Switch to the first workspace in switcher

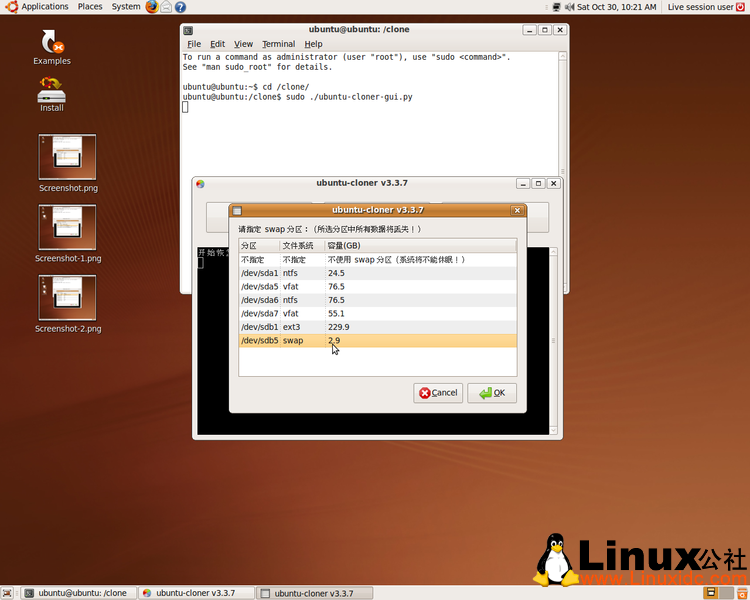click(711, 592)
